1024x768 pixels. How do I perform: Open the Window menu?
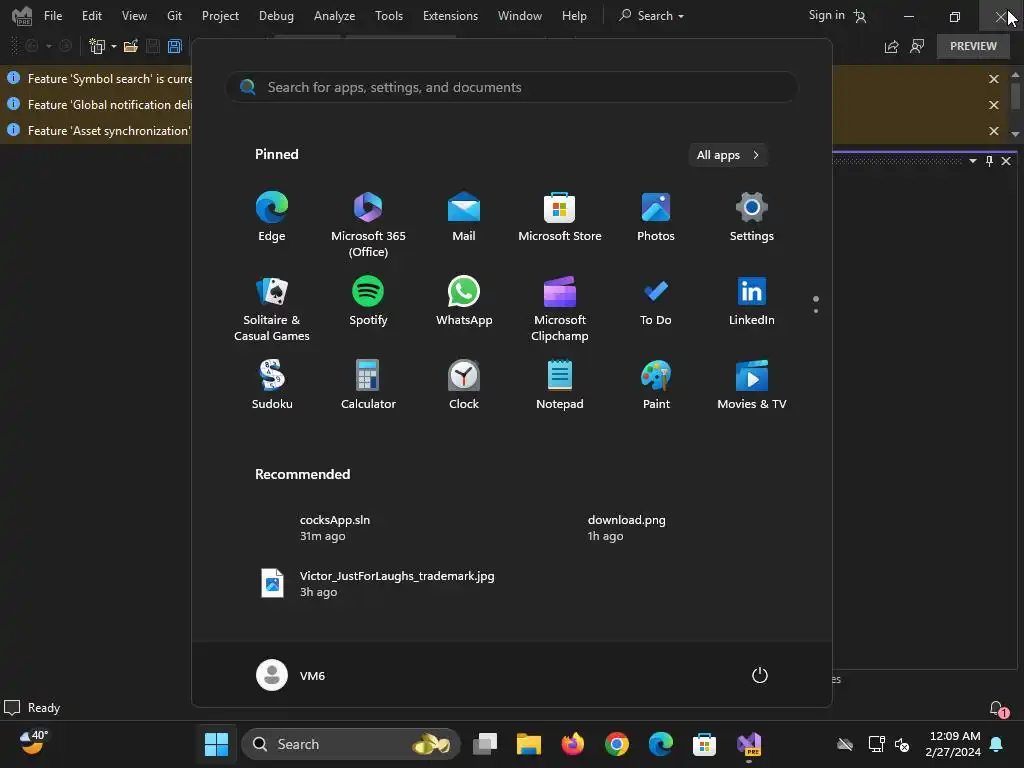point(520,16)
